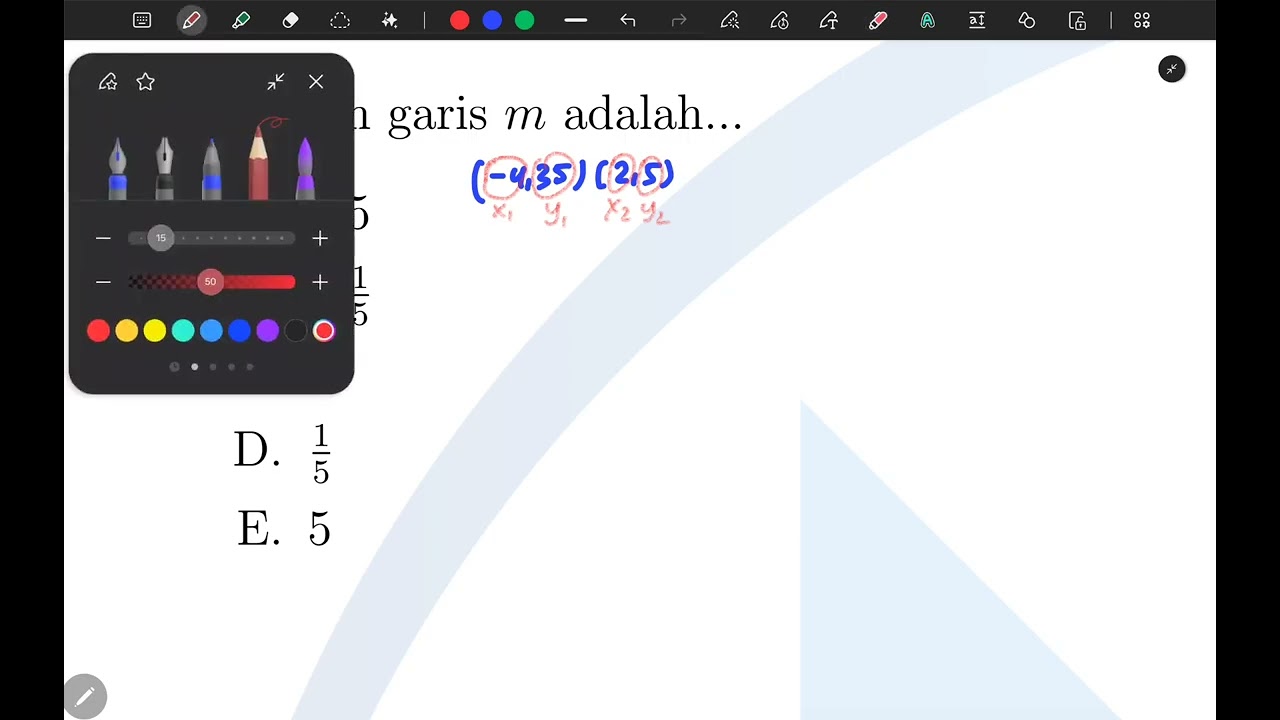Image resolution: width=1280 pixels, height=720 pixels.
Task: Select the green highlighter tool
Action: tap(241, 20)
